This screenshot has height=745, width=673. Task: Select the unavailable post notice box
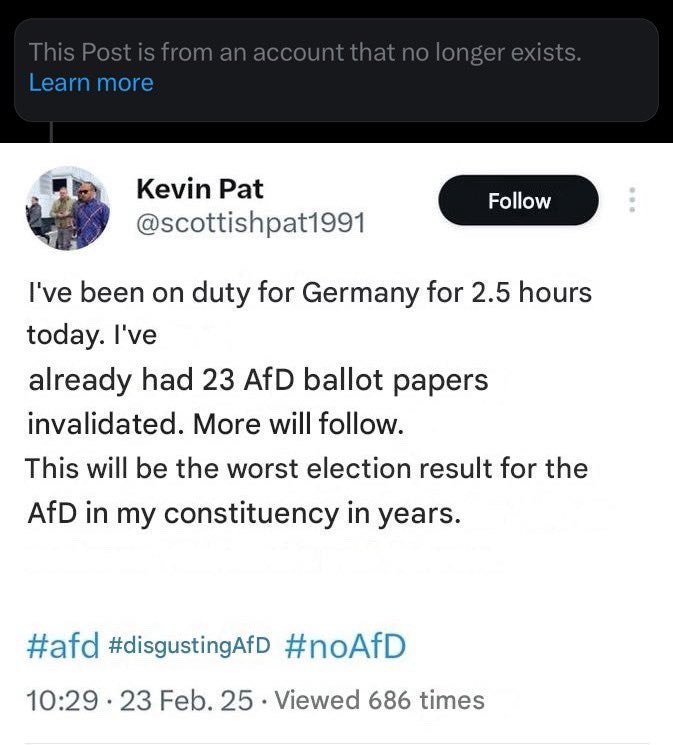pos(336,70)
